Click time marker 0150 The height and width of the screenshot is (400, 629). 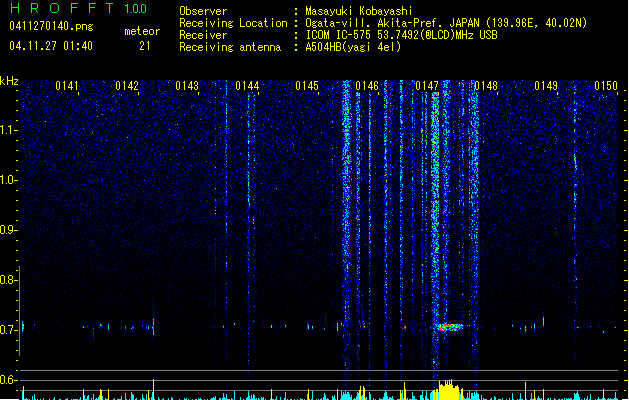606,86
